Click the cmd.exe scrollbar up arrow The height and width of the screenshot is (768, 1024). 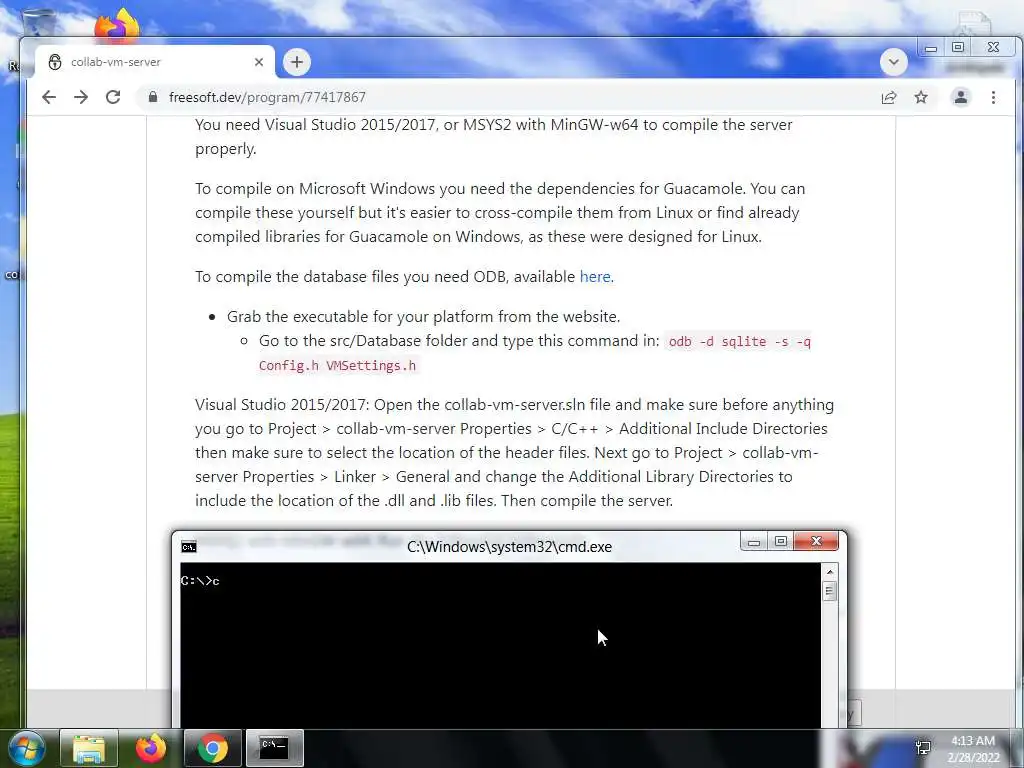(829, 572)
